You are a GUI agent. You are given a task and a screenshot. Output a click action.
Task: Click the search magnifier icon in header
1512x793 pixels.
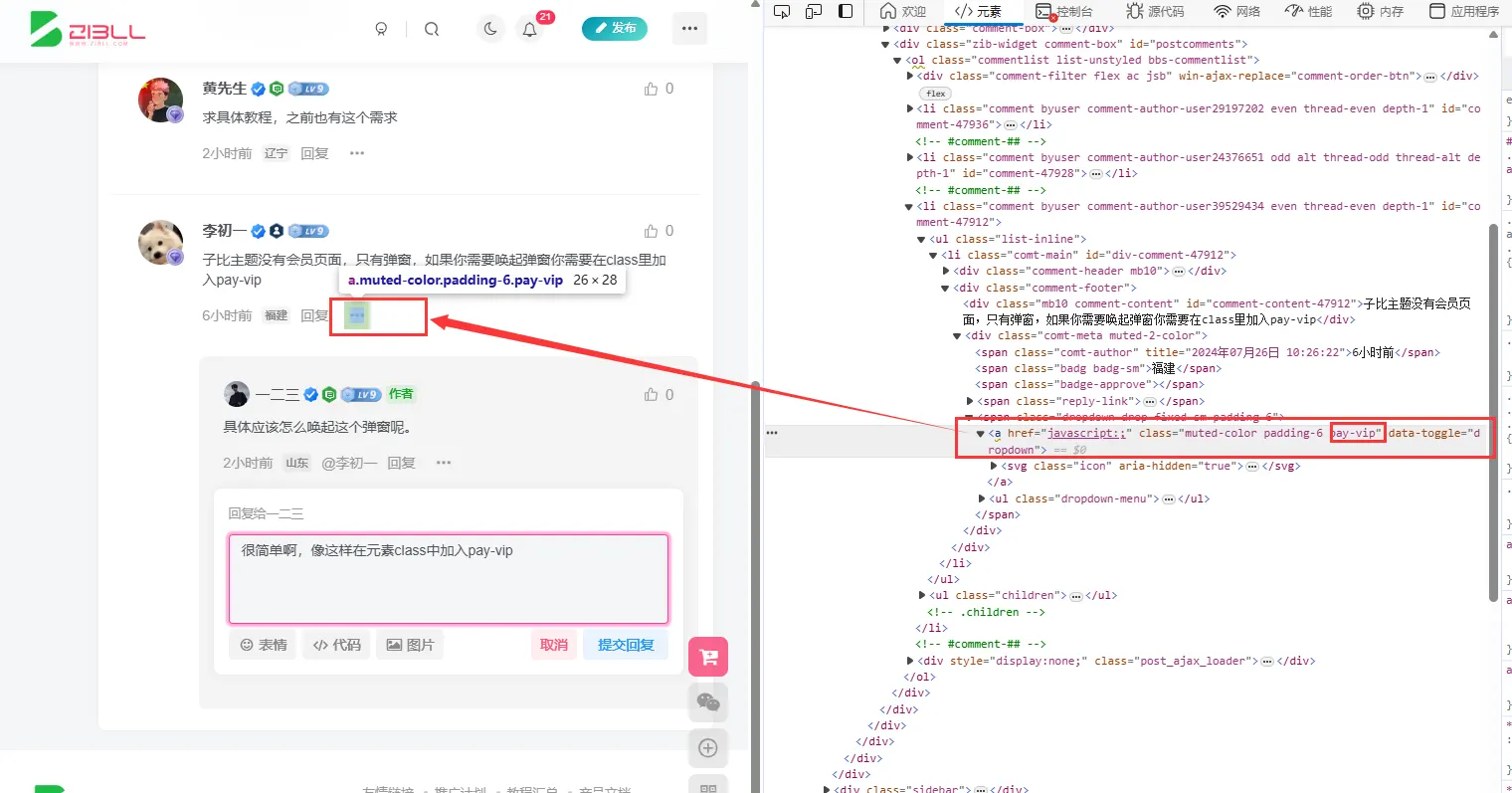pyautogui.click(x=432, y=29)
